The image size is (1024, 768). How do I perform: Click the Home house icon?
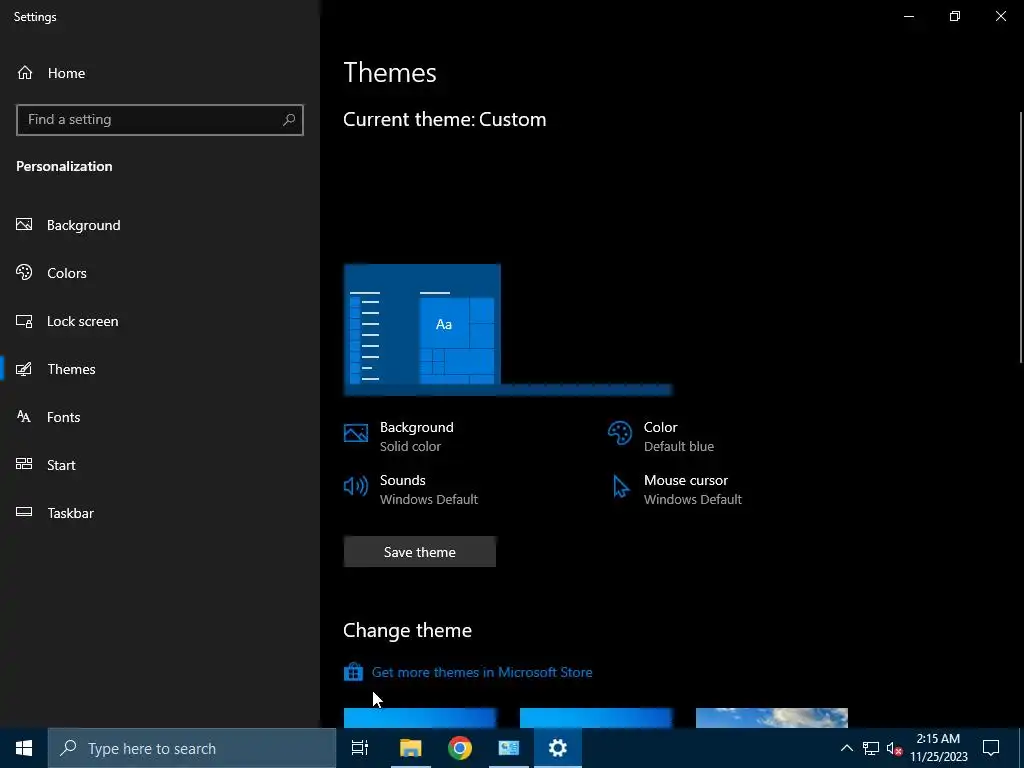pos(25,72)
